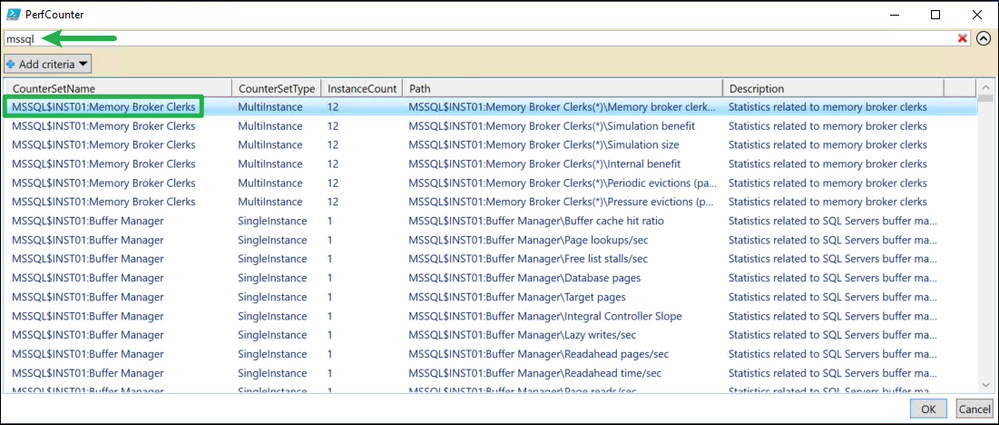Sort by the Description column header
This screenshot has width=999, height=425.
point(833,89)
